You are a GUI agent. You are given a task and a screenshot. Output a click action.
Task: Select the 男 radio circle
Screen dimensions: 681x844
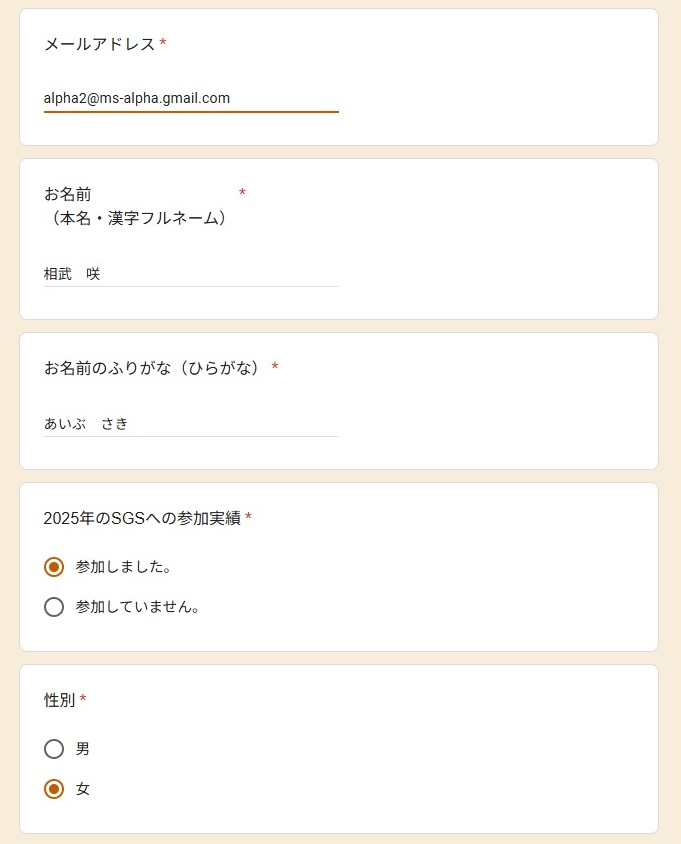click(54, 749)
